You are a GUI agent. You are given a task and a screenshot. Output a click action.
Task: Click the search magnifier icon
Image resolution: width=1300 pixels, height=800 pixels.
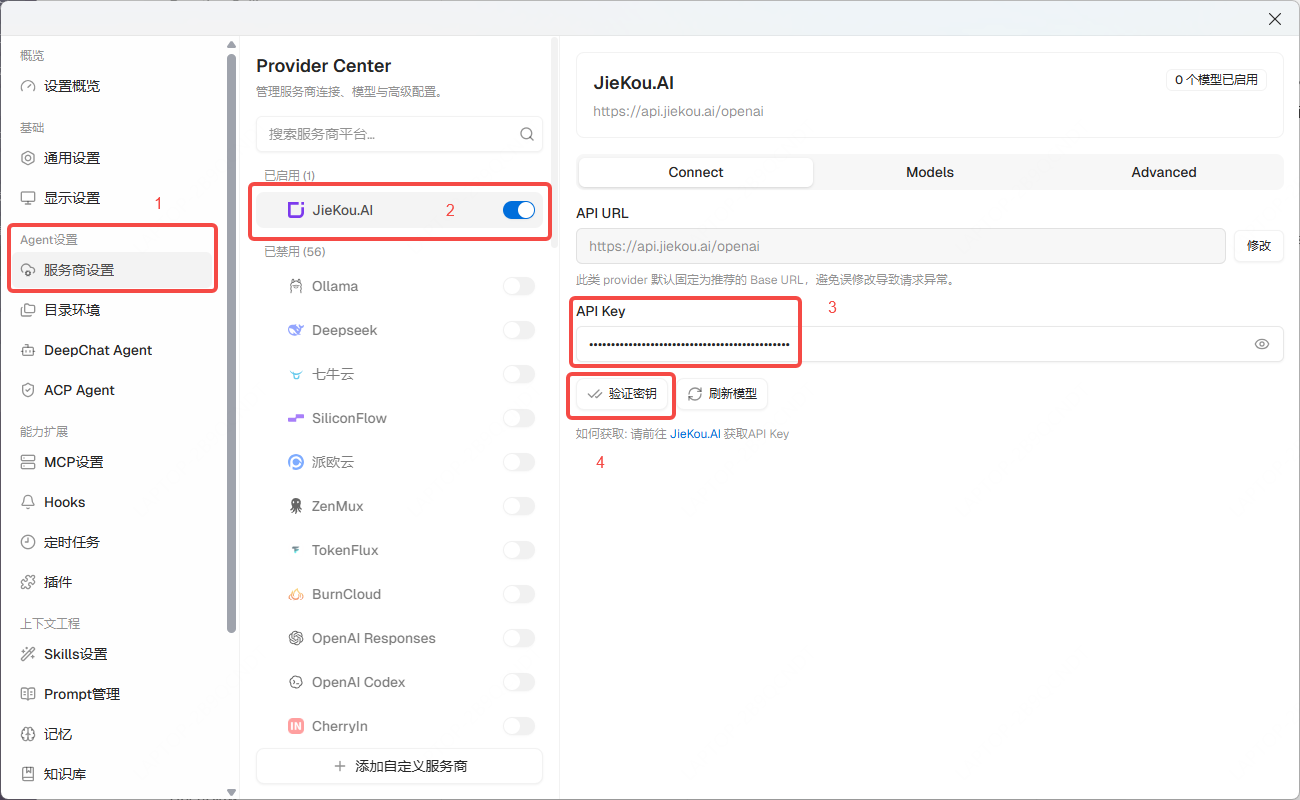pos(527,134)
